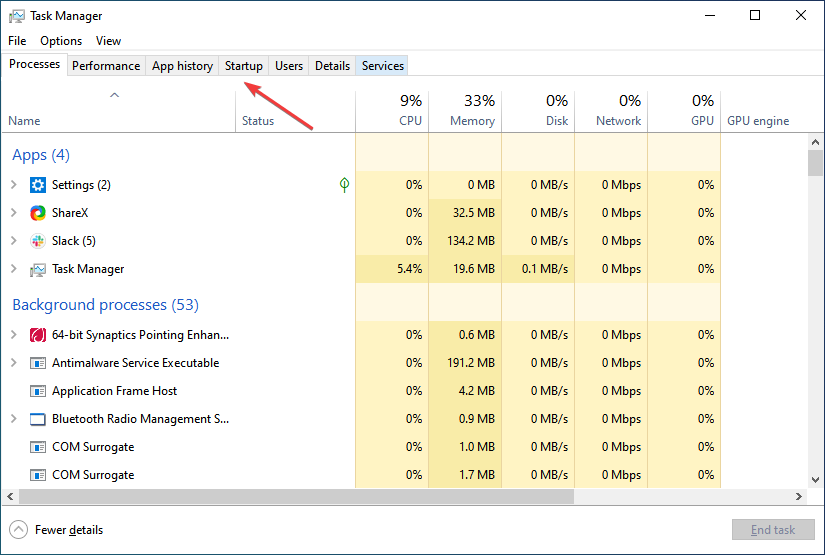Click the horizontal scrollbar left arrow
Screen dimensions: 825x555
[10, 497]
